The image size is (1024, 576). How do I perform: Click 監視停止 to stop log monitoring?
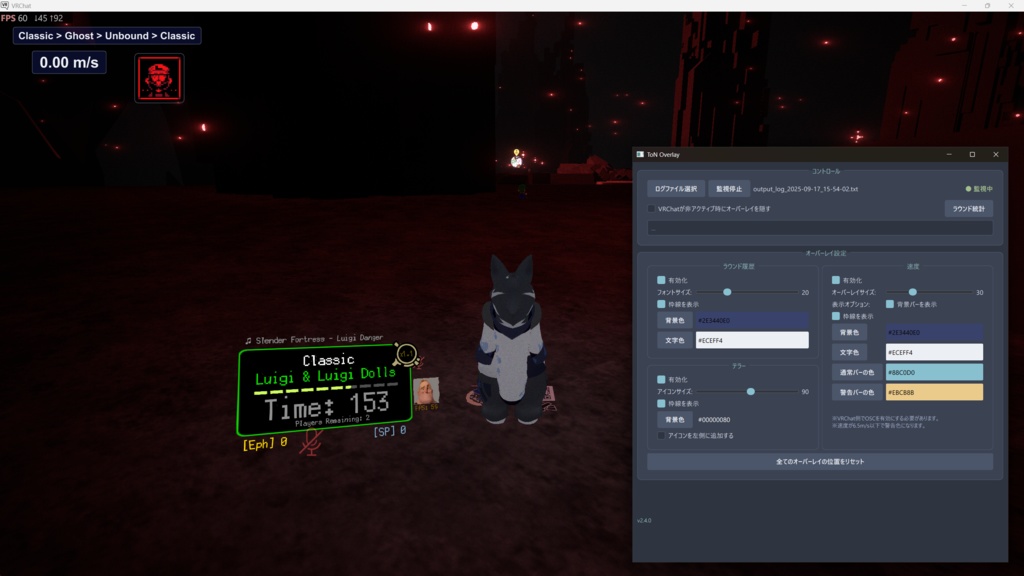(728, 188)
